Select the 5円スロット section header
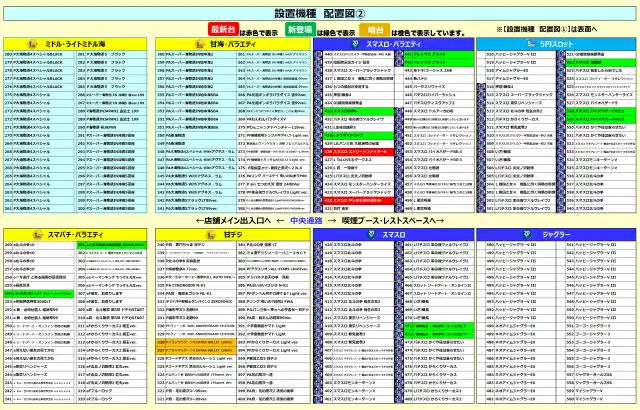 (556, 44)
